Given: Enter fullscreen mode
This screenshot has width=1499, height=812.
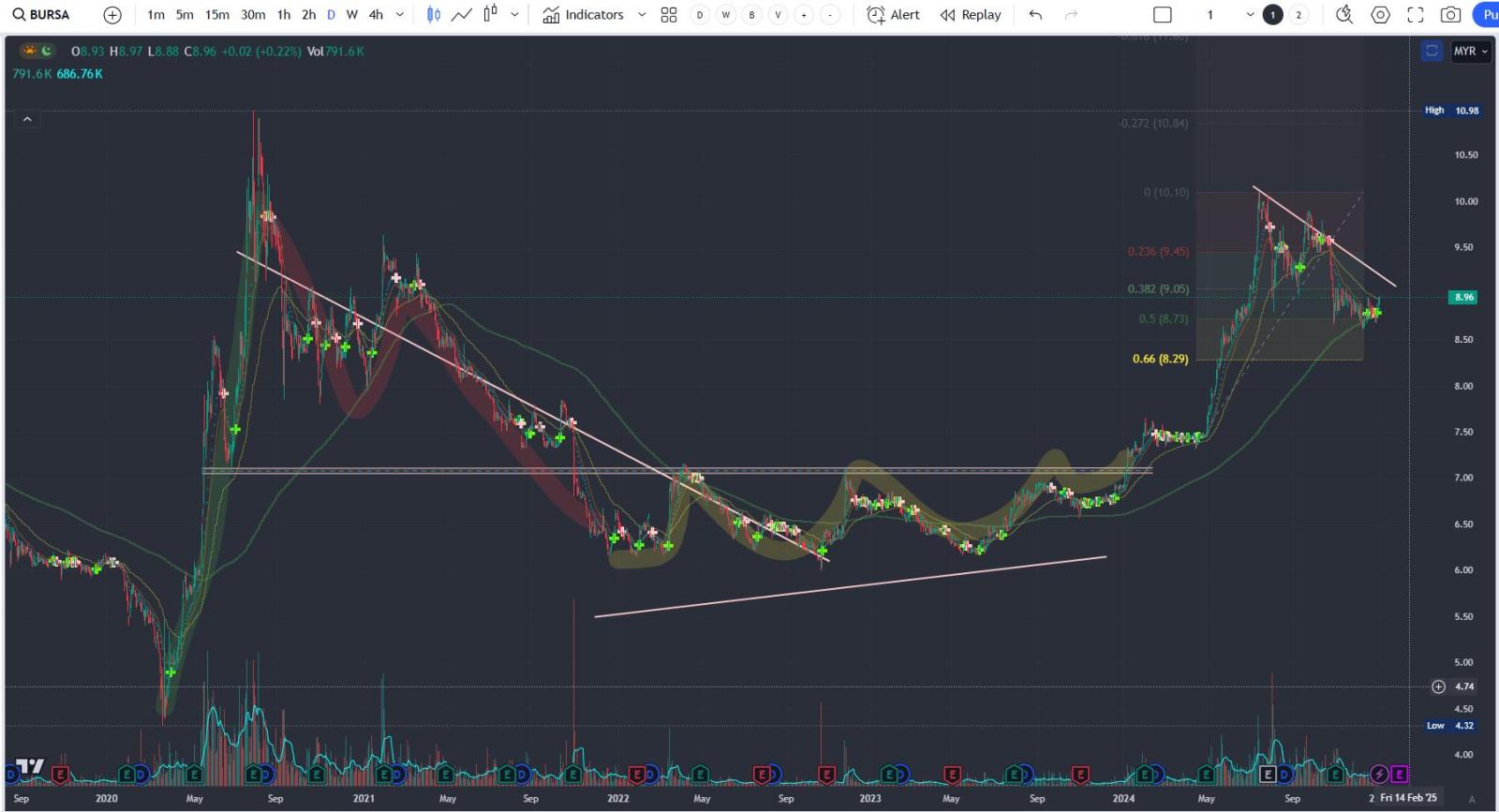Looking at the screenshot, I should 1416,15.
